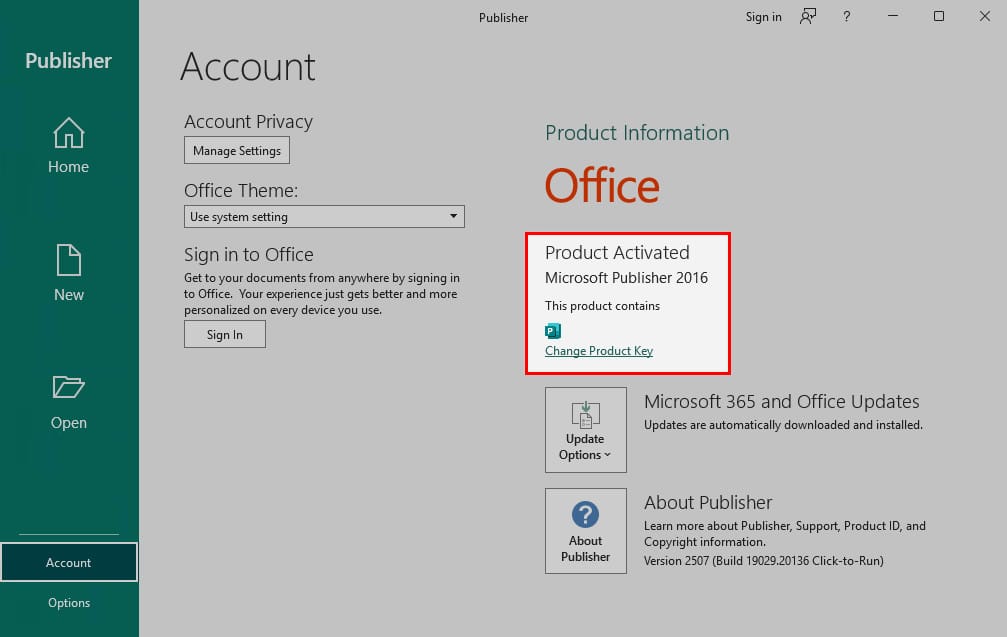
Task: Click the Account Privacy heading
Action: pos(249,121)
